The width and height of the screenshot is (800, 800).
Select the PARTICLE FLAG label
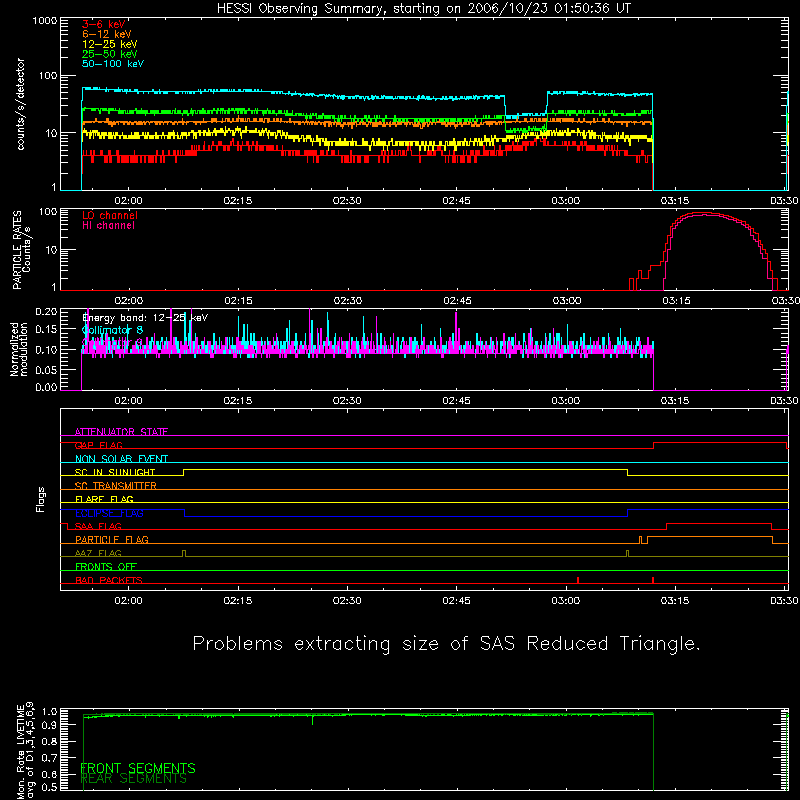click(112, 540)
